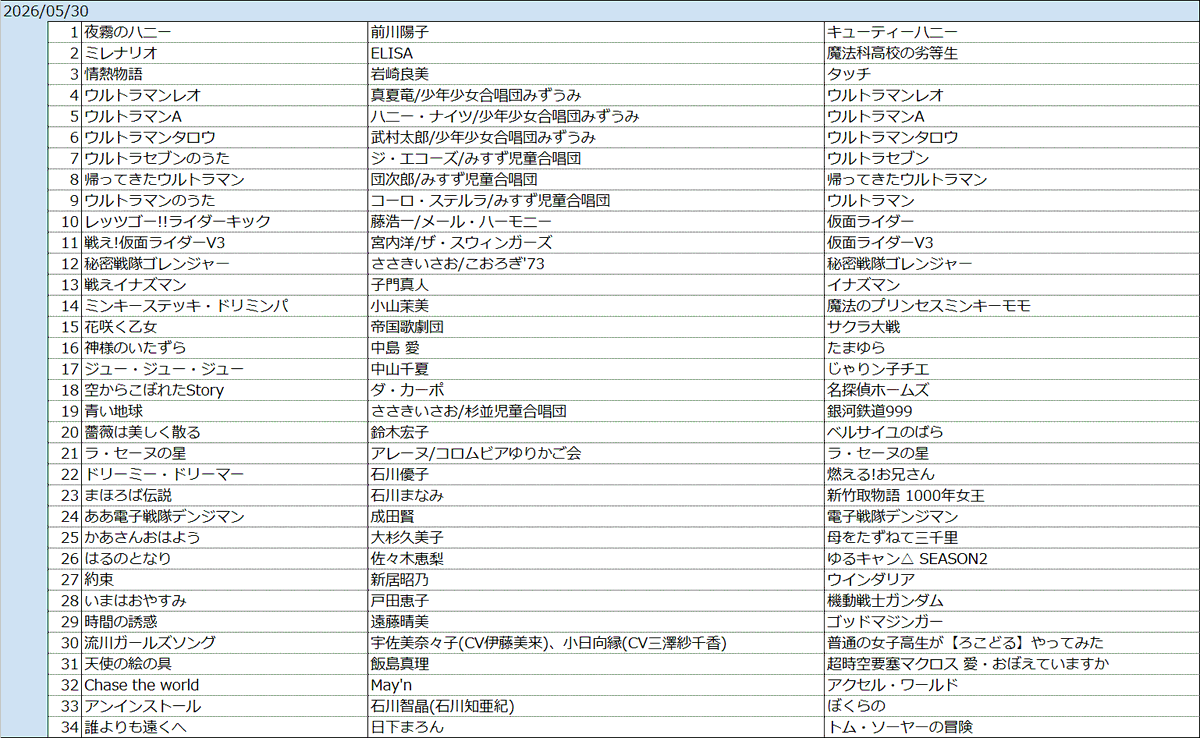Image resolution: width=1200 pixels, height=738 pixels.
Task: Click artist 中島 愛
Action: pos(395,347)
